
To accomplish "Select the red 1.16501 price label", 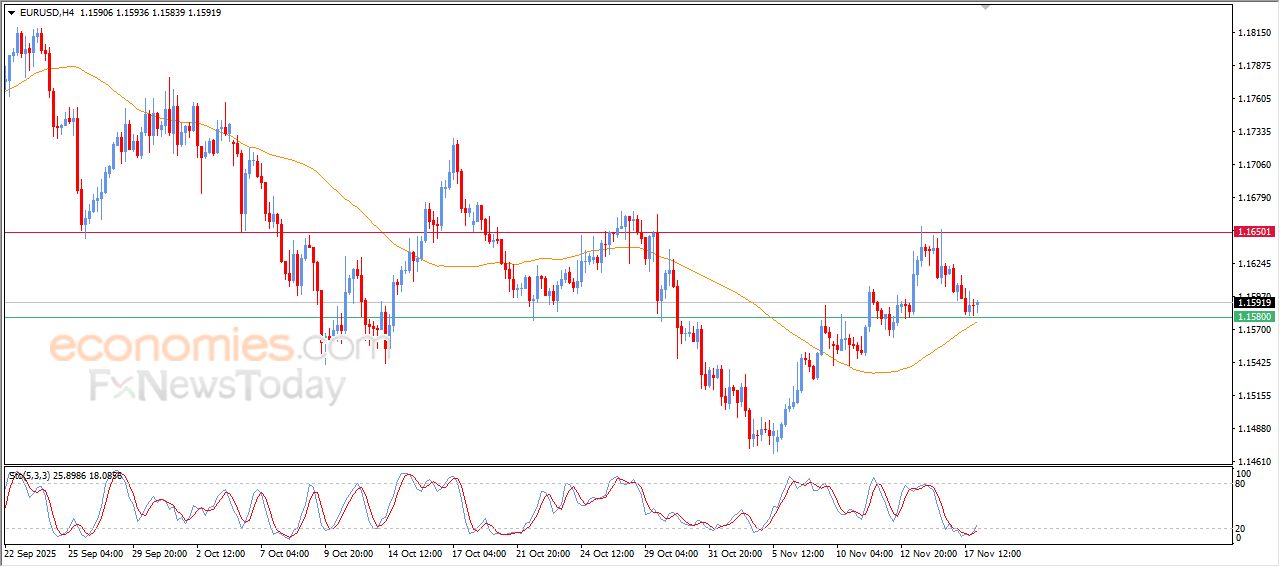I will (1254, 232).
